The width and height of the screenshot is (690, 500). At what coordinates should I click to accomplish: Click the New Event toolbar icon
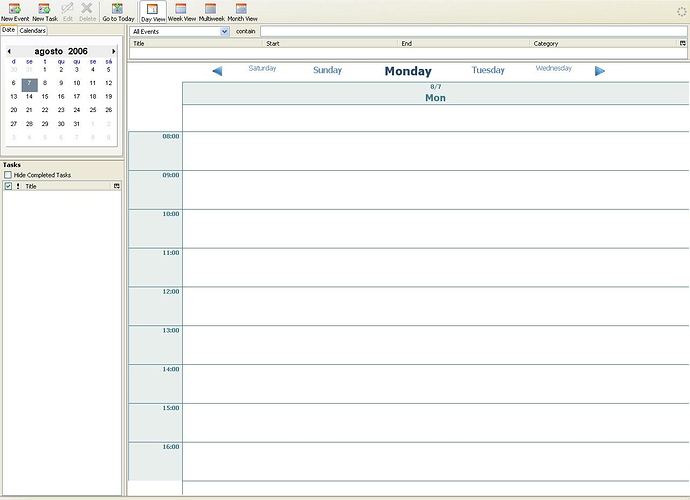point(15,12)
